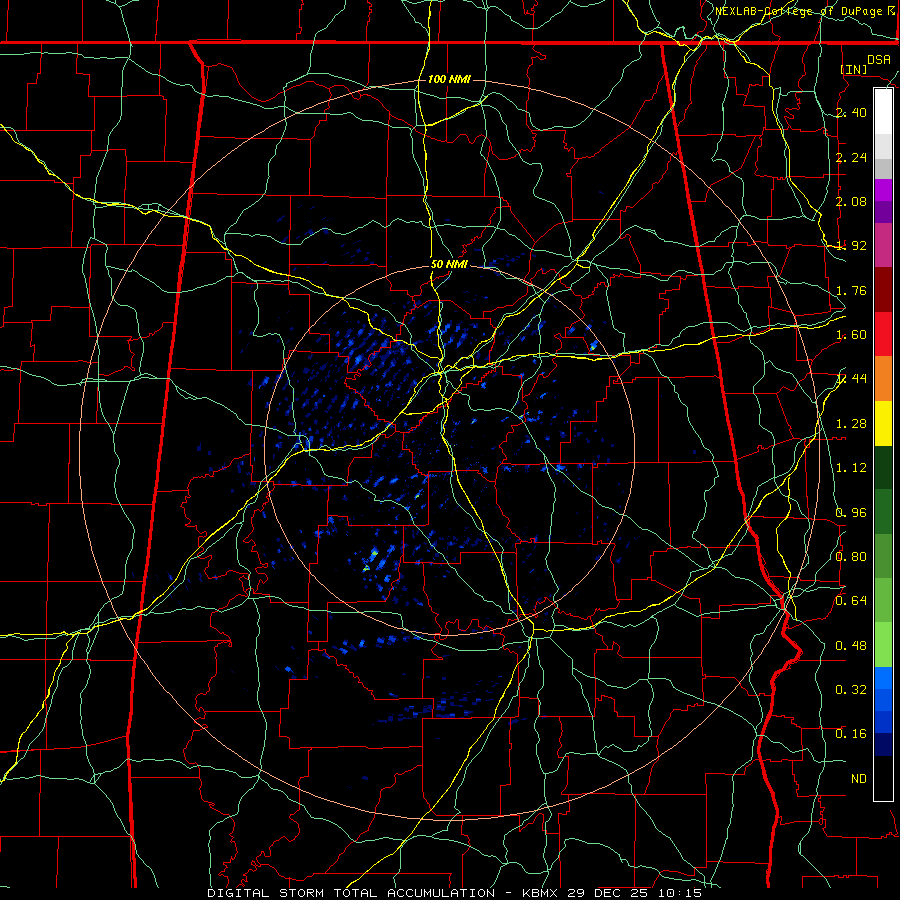Click the 1.28 scale value
The width and height of the screenshot is (900, 900).
[851, 424]
